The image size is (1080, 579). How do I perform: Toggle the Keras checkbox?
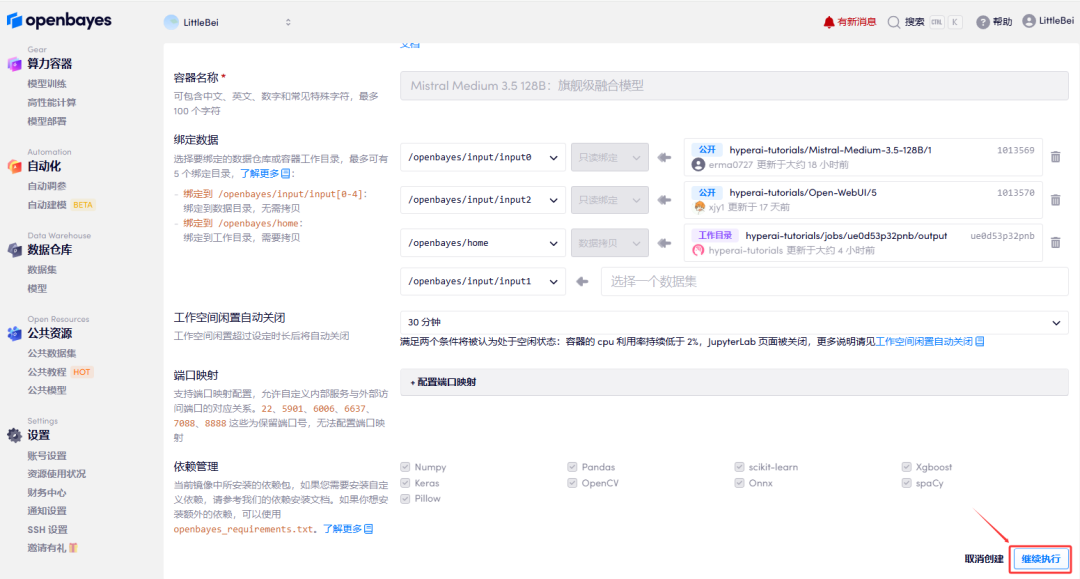[x=405, y=483]
